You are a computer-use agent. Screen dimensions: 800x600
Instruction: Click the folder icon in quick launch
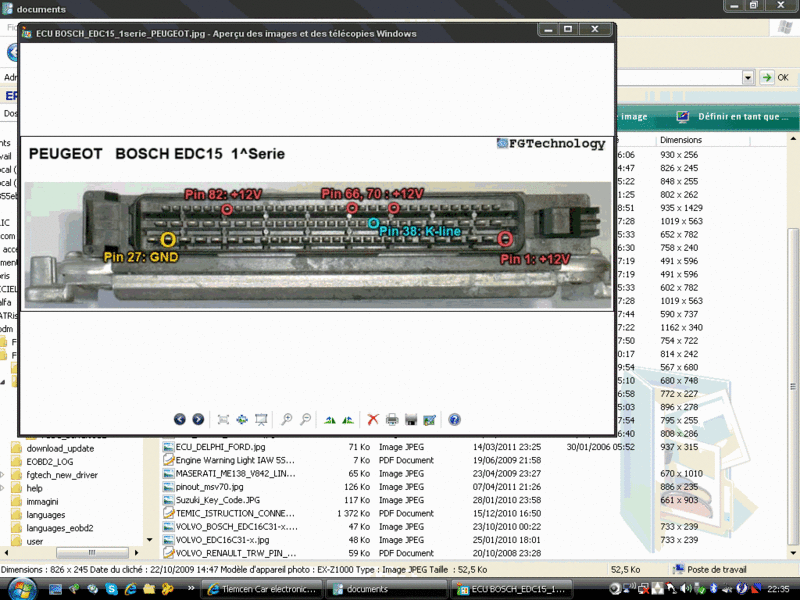tap(149, 589)
